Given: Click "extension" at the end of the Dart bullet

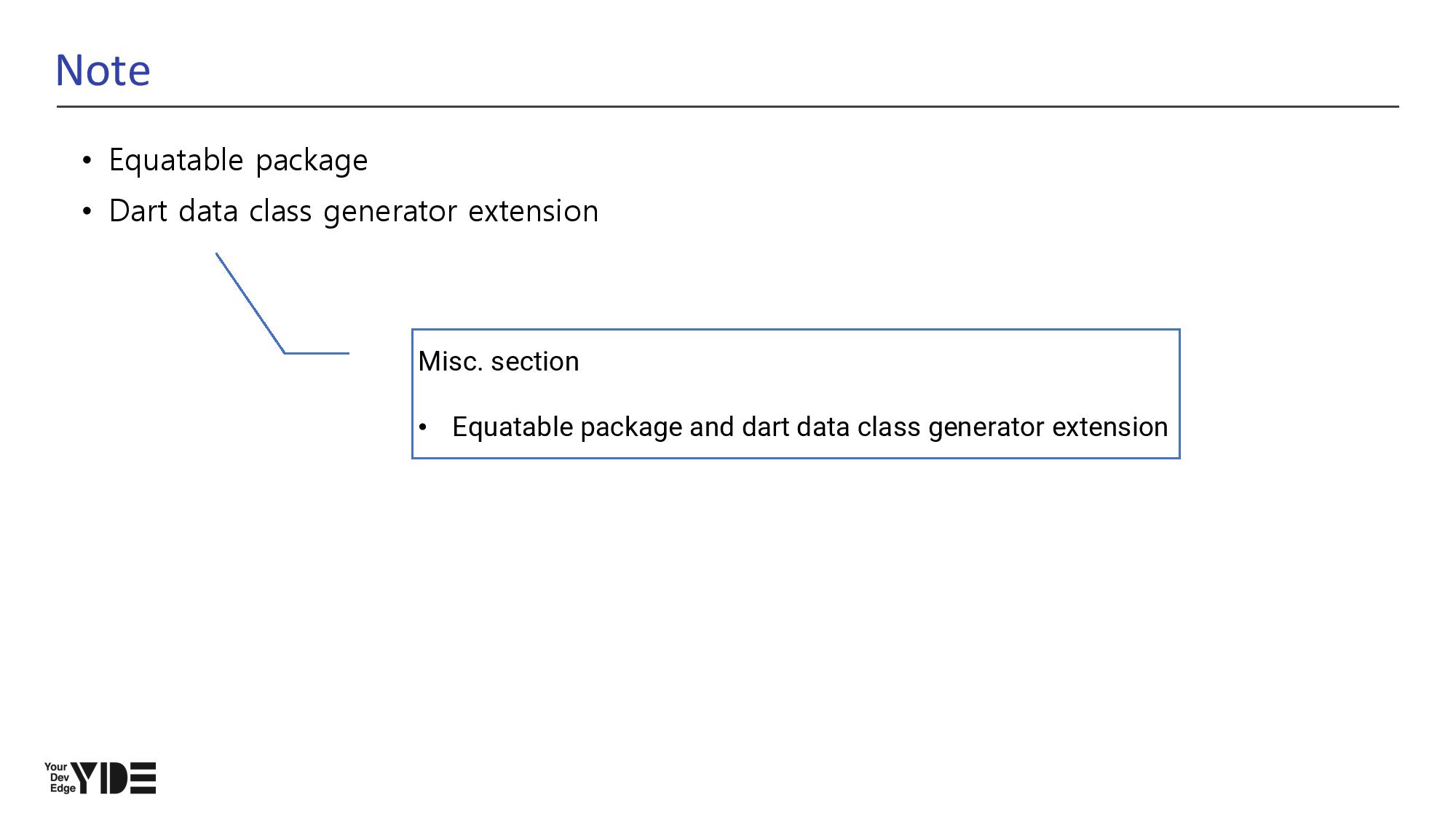Looking at the screenshot, I should pyautogui.click(x=533, y=211).
